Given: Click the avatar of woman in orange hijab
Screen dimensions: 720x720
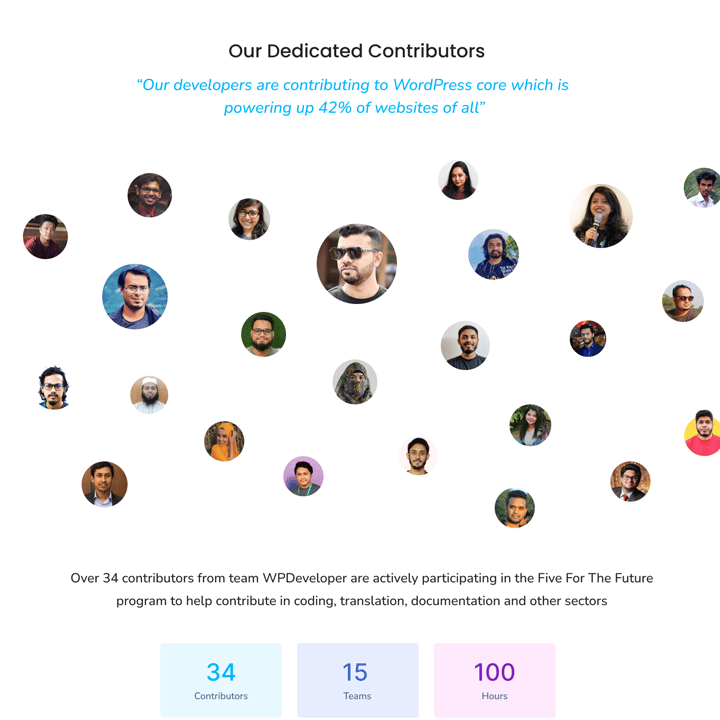Looking at the screenshot, I should tap(224, 441).
